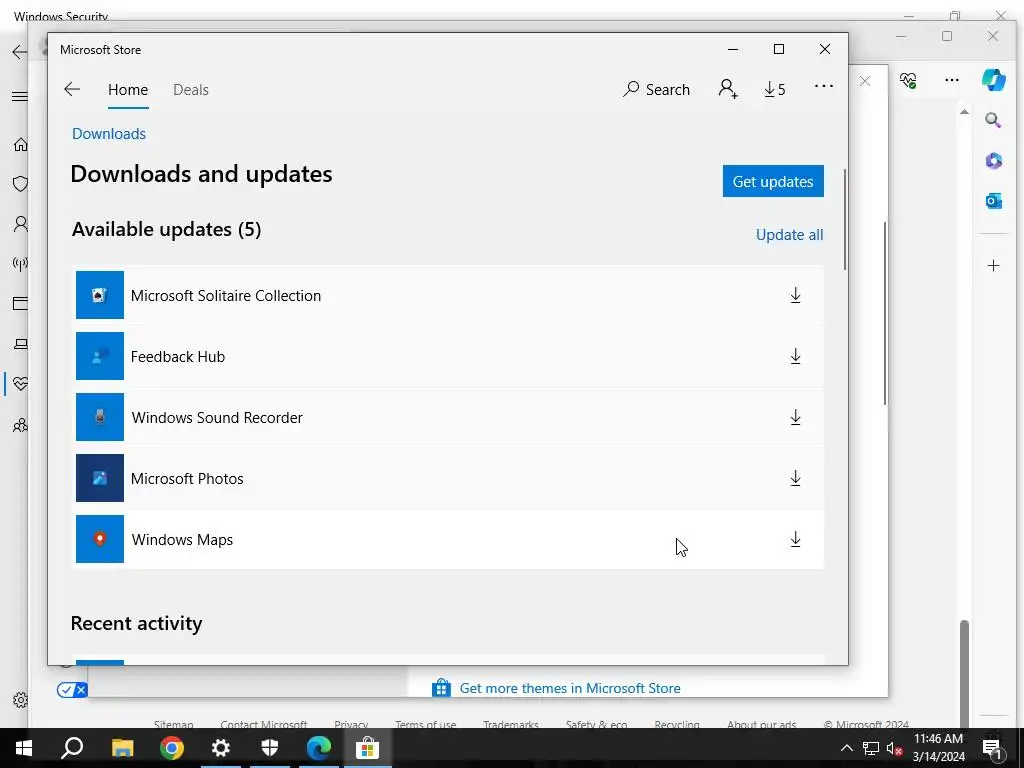The image size is (1024, 768).
Task: Open Search in Microsoft Store
Action: (656, 89)
